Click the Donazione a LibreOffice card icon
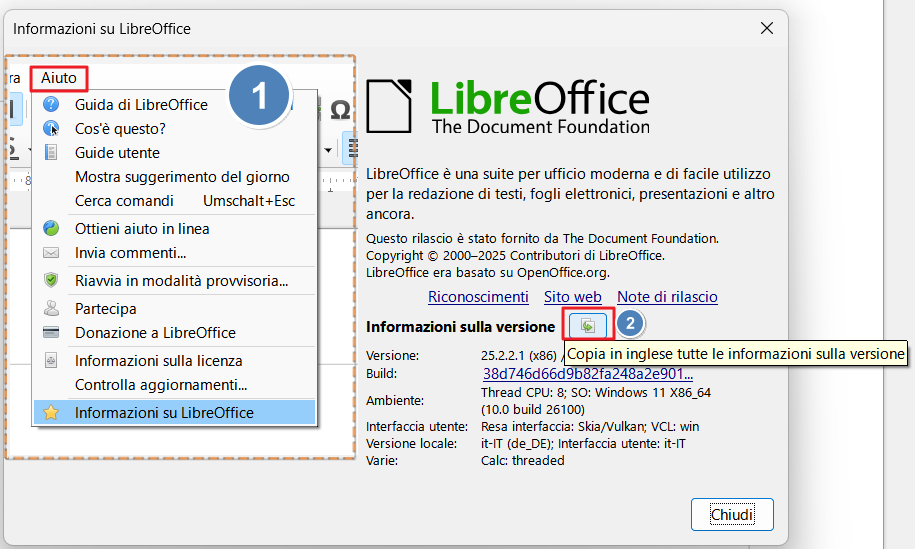The image size is (915, 549). (52, 333)
